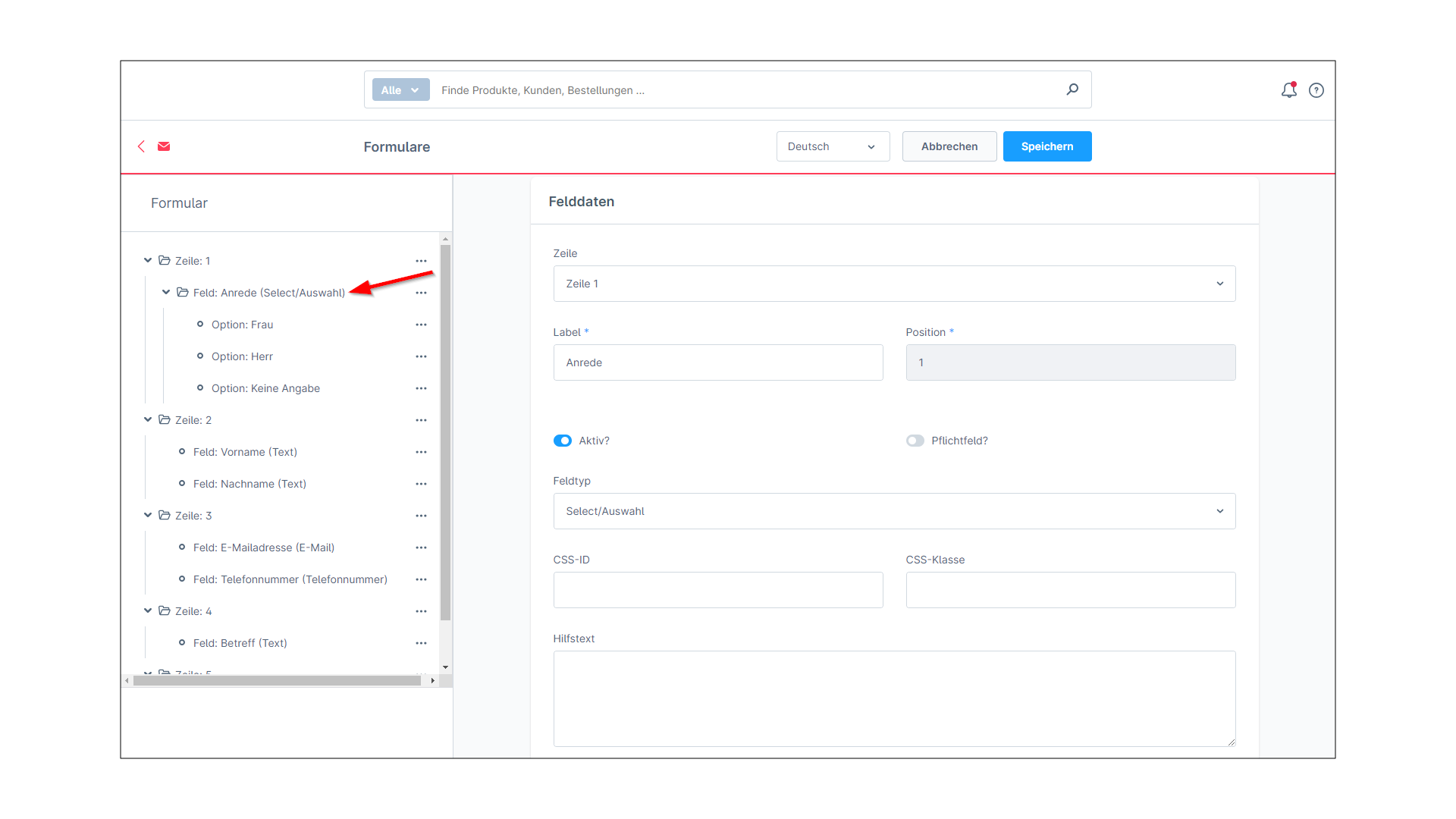The image size is (1456, 819).
Task: Select tree item Option: Keine Angabe
Action: pyautogui.click(x=265, y=388)
